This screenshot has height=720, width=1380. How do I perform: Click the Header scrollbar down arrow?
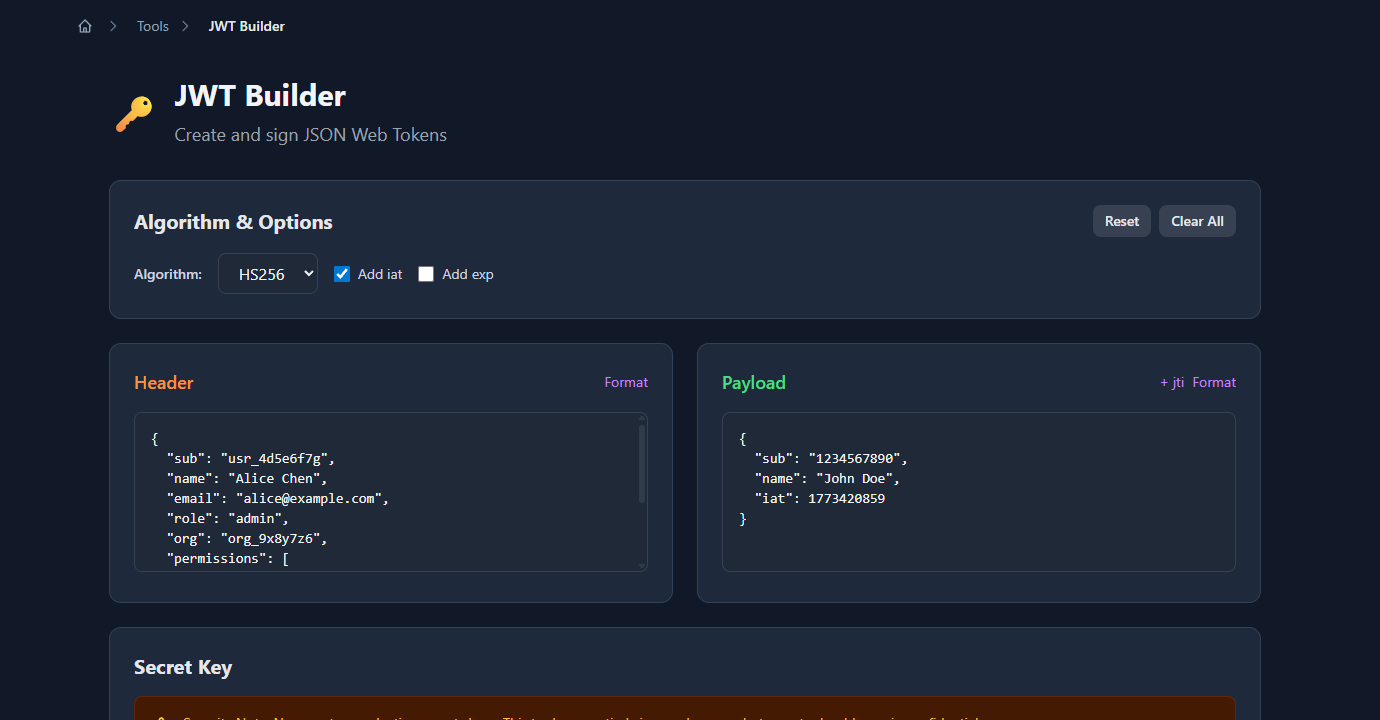pos(642,566)
